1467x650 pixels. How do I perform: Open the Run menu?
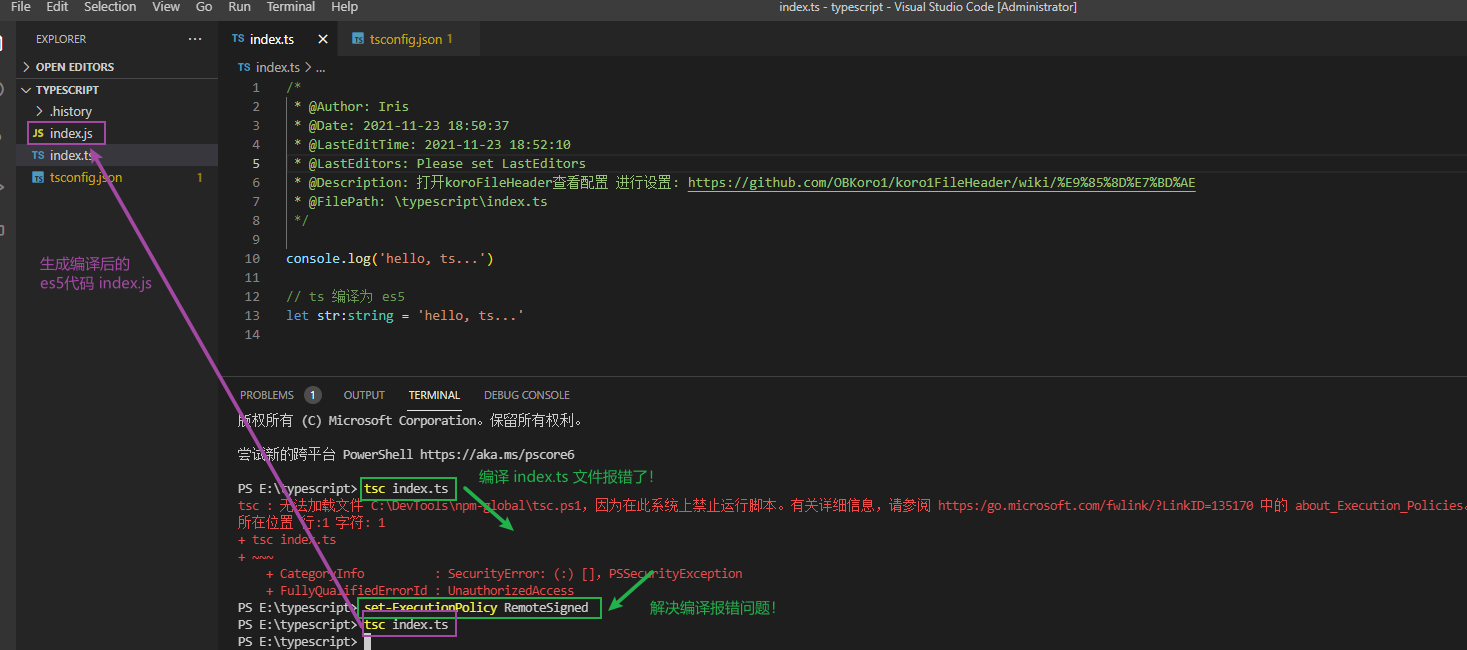(x=239, y=7)
